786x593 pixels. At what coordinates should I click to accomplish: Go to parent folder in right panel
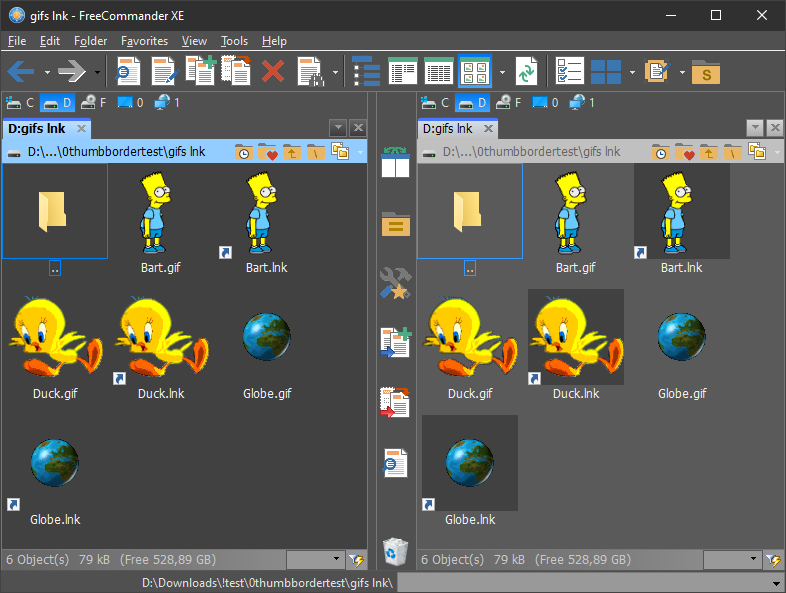pyautogui.click(x=709, y=152)
